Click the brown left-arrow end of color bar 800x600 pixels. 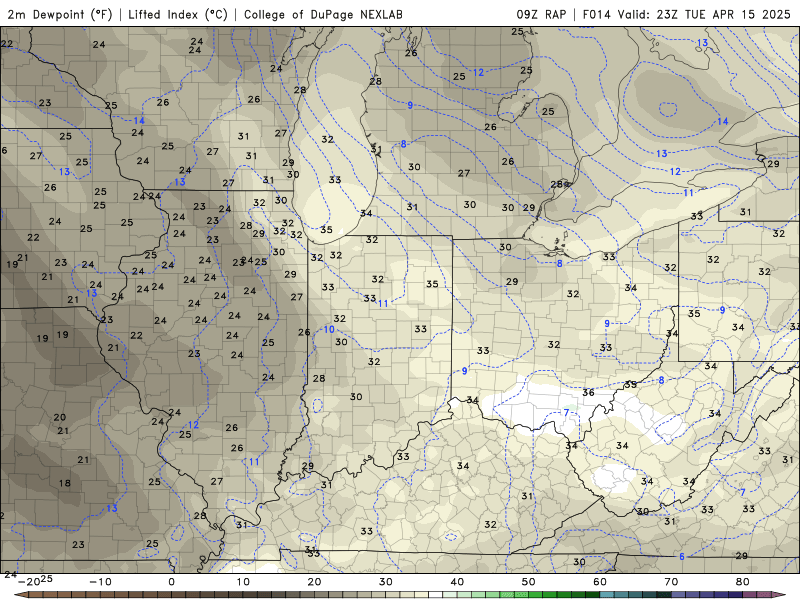[20, 595]
